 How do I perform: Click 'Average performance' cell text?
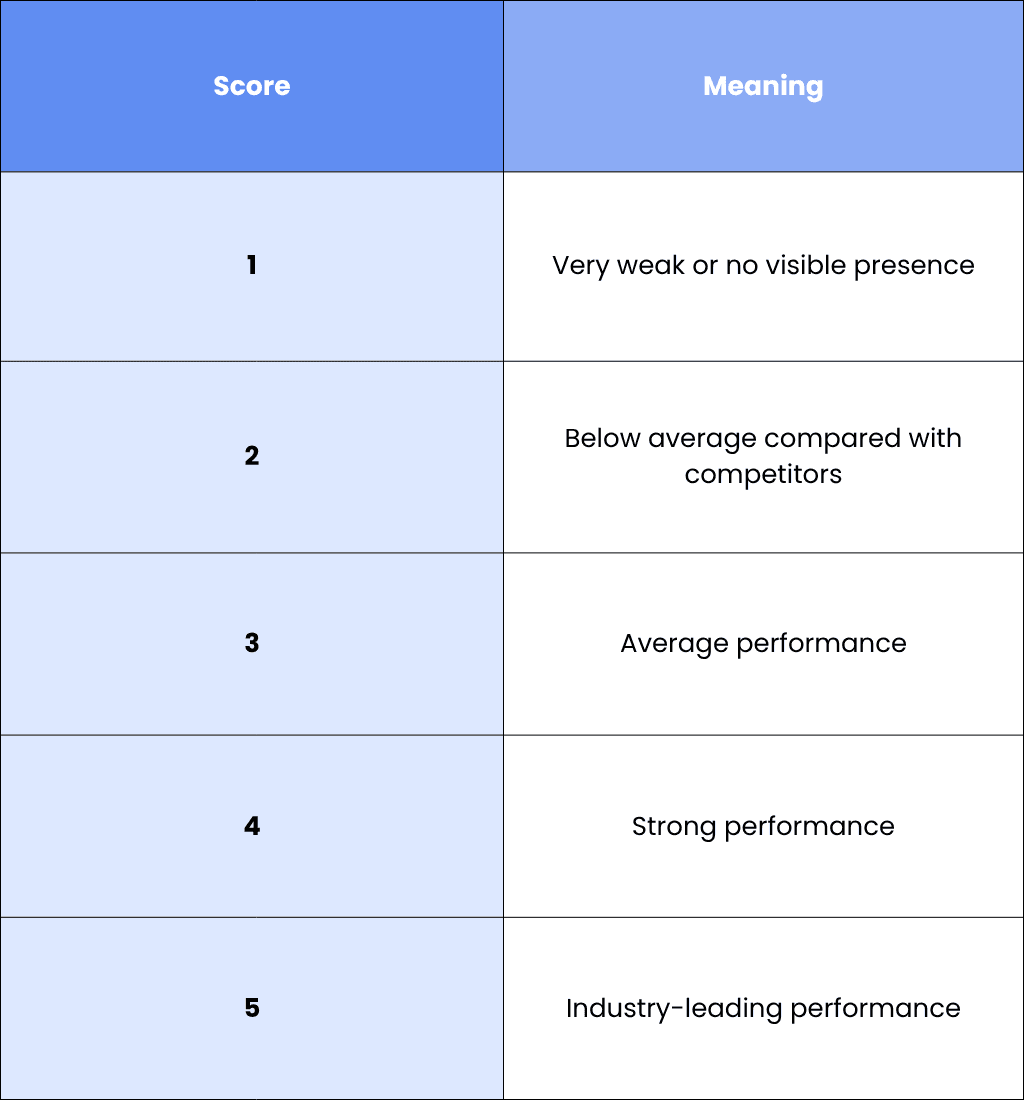pyautogui.click(x=763, y=644)
